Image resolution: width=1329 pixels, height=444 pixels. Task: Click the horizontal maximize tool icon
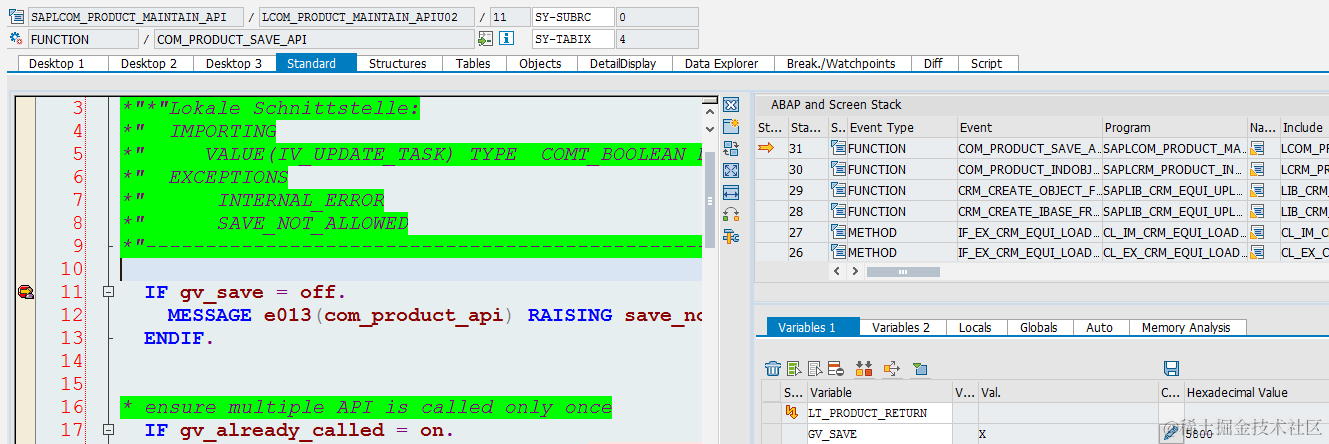click(x=730, y=192)
